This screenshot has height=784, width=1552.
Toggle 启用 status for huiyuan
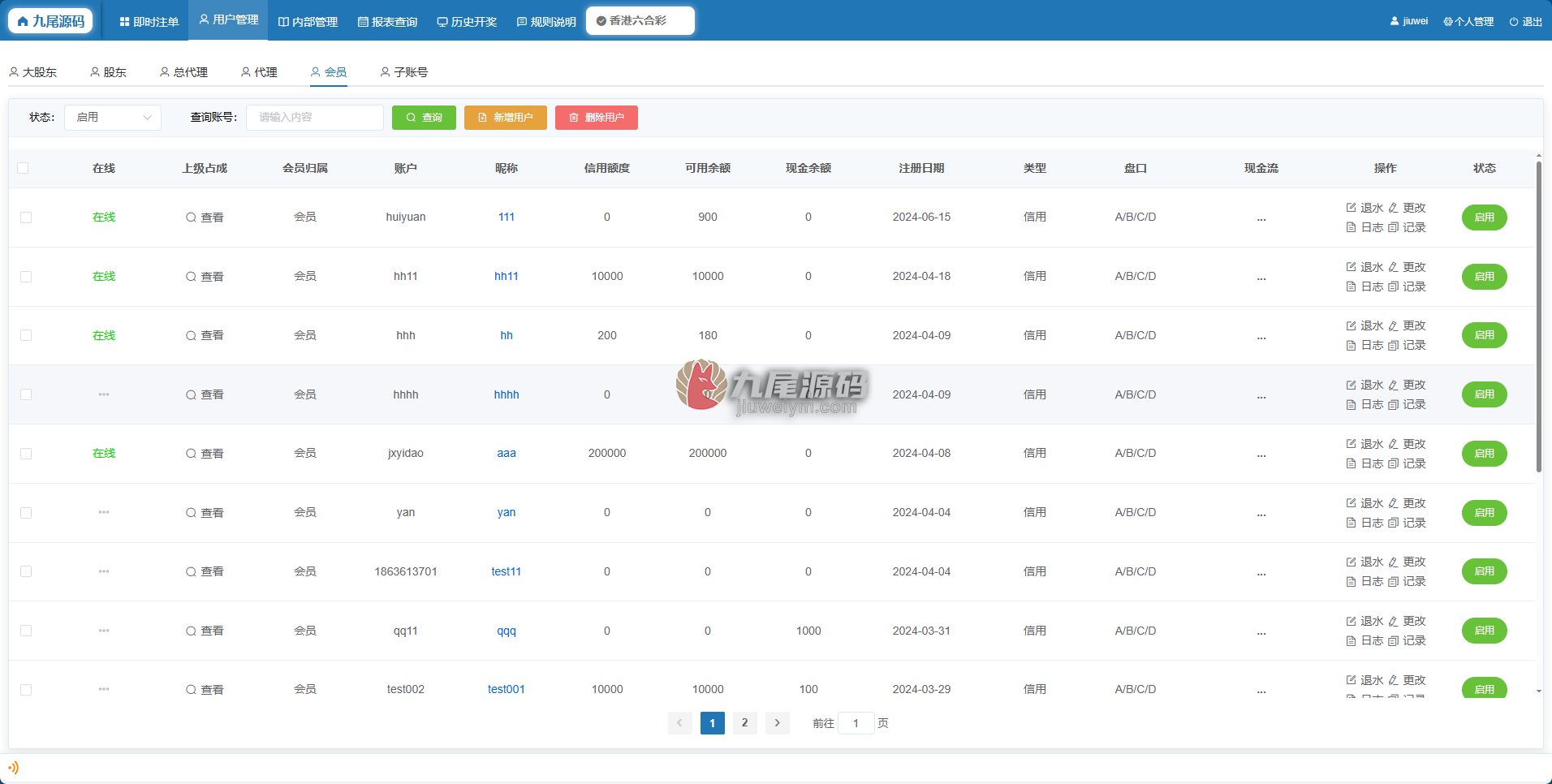point(1484,218)
